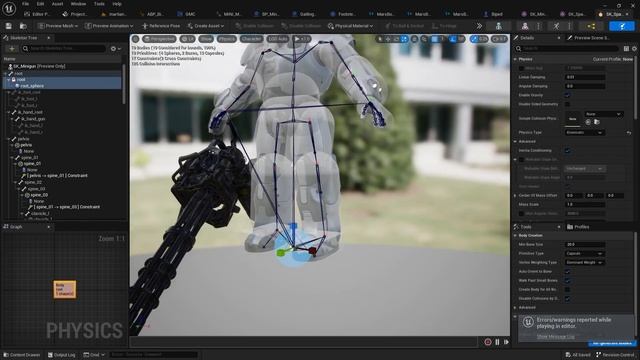Image resolution: width=640 pixels, height=360 pixels.
Task: Open Vertex Weighting Type dropdown
Action: coord(584,262)
